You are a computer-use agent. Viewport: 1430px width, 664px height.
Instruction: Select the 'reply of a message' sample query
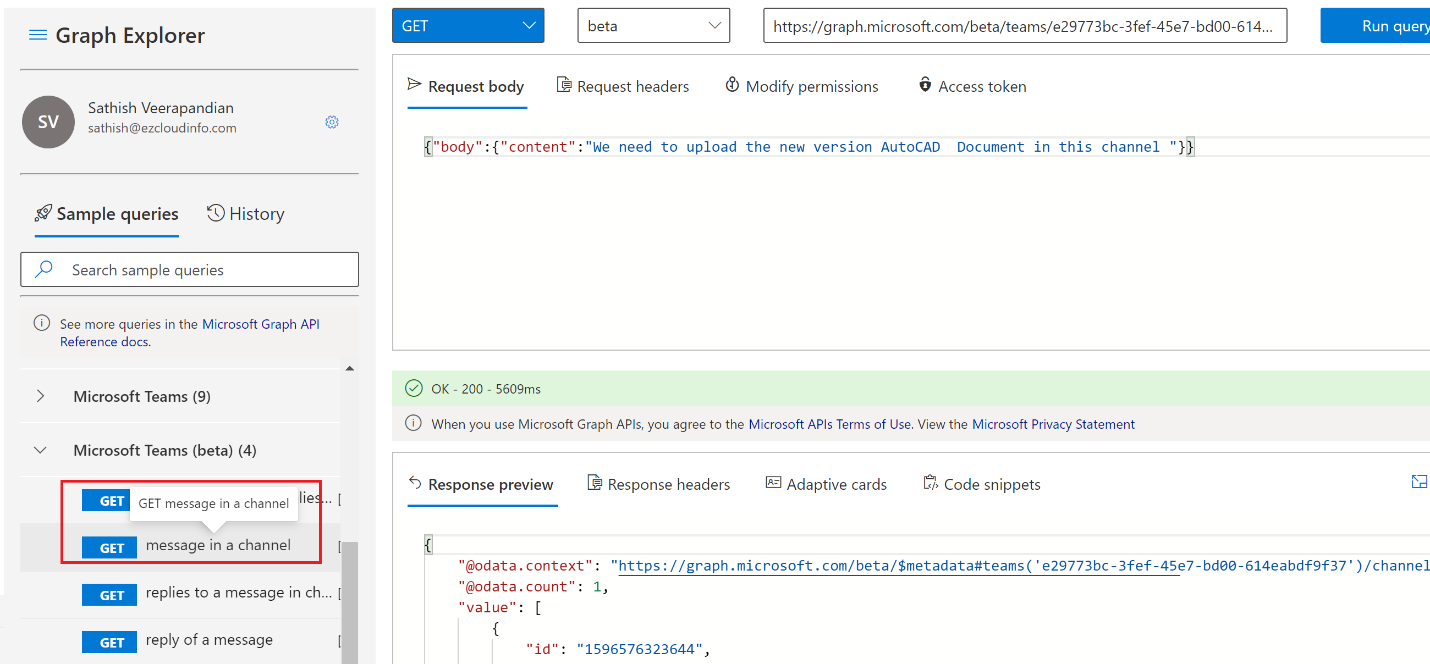209,641
